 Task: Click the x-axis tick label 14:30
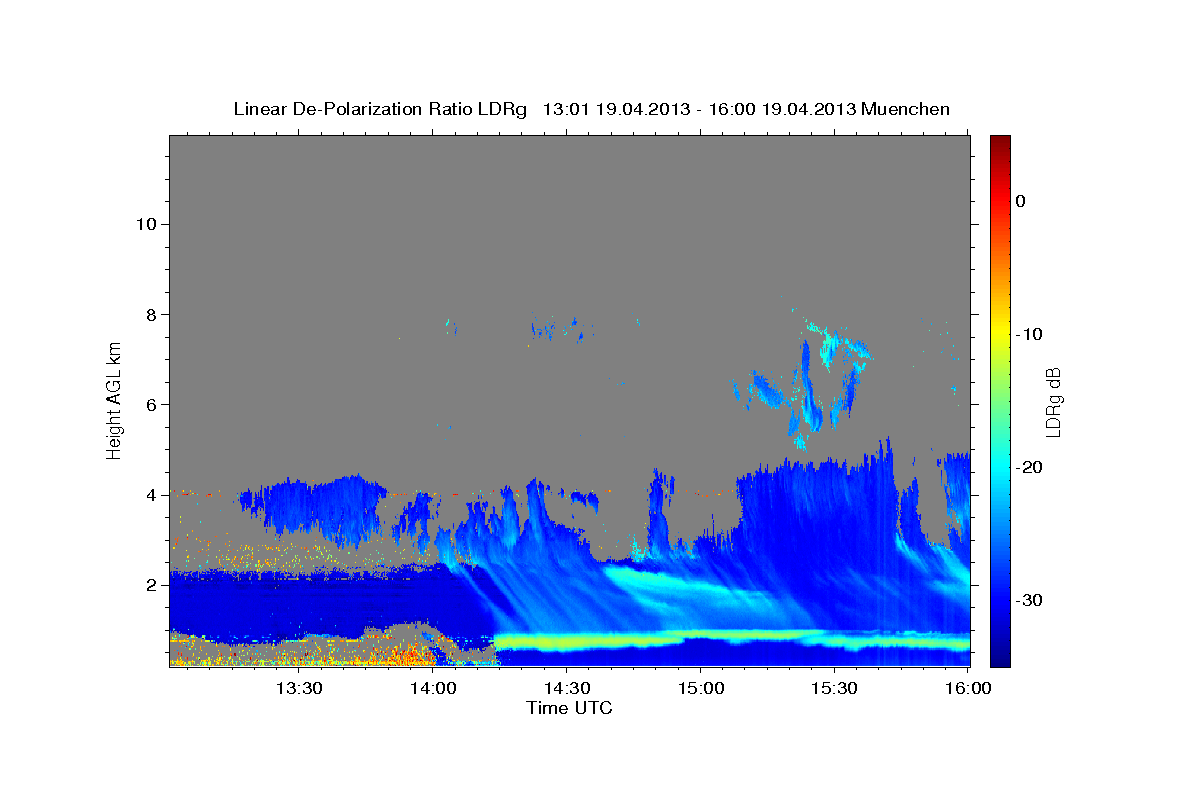click(567, 688)
